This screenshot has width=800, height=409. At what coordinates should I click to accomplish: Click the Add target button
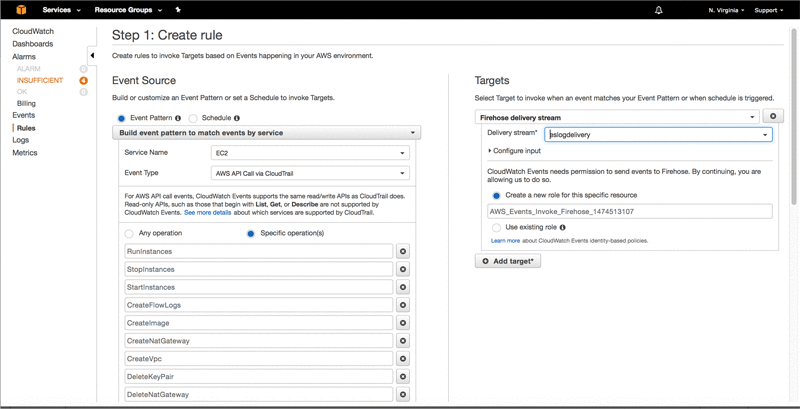pyautogui.click(x=508, y=261)
